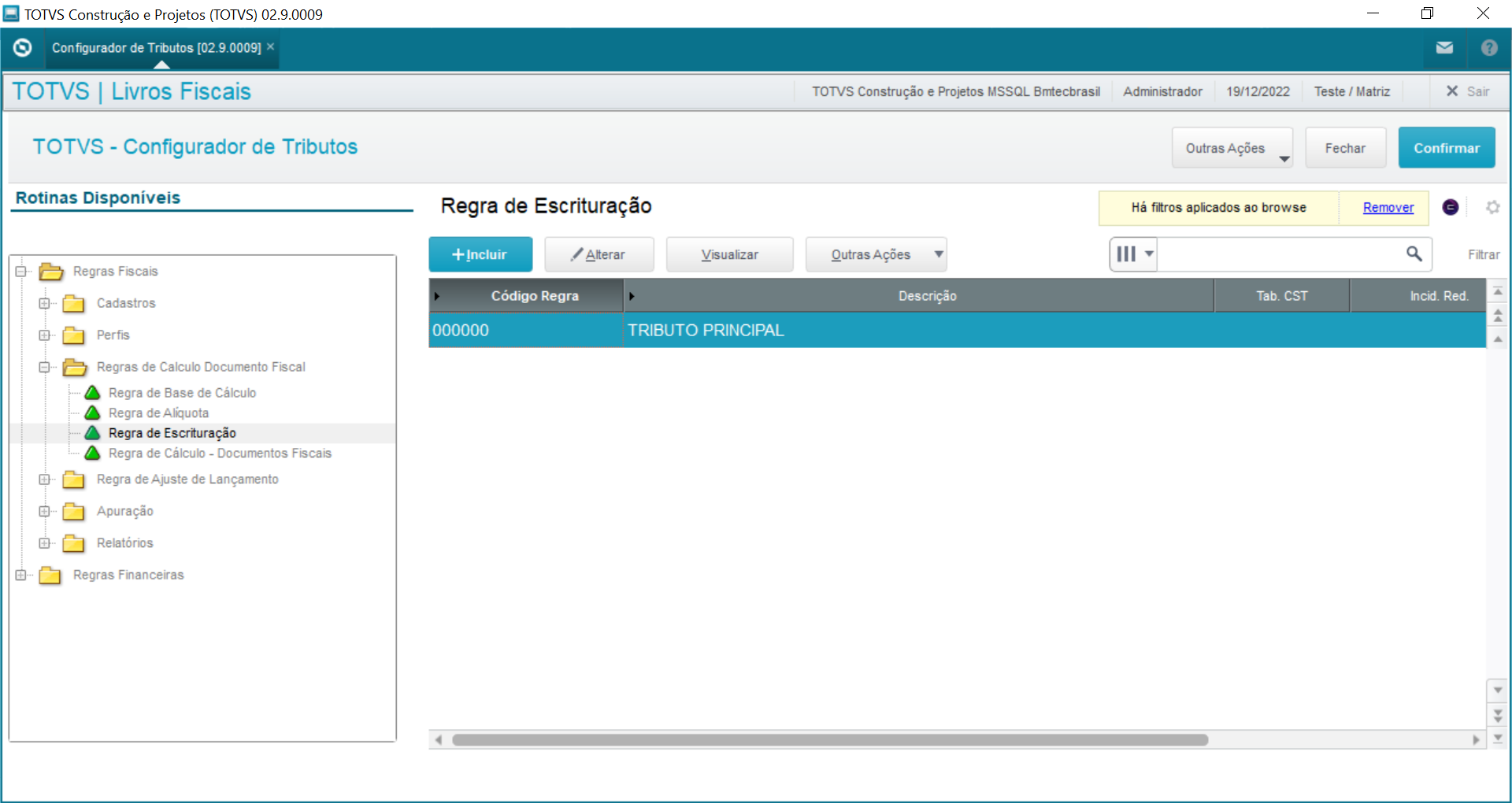Open Regra de Alíquota tree item
The height and width of the screenshot is (803, 1512).
point(158,413)
